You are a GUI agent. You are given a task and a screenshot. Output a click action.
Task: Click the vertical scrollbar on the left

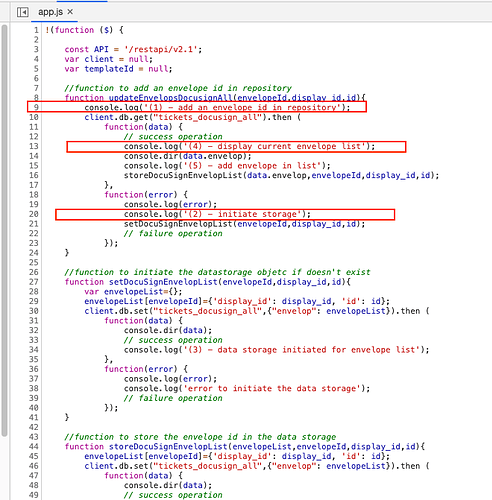tap(4, 230)
